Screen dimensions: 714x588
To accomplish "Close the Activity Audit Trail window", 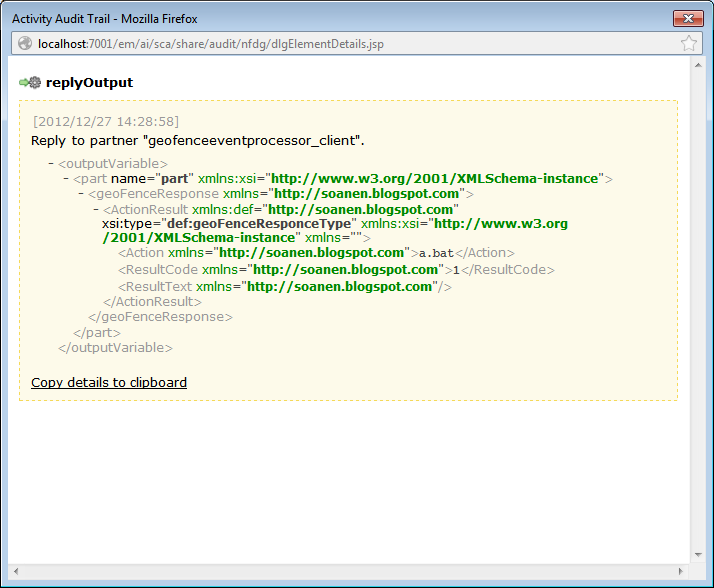I will [x=688, y=19].
